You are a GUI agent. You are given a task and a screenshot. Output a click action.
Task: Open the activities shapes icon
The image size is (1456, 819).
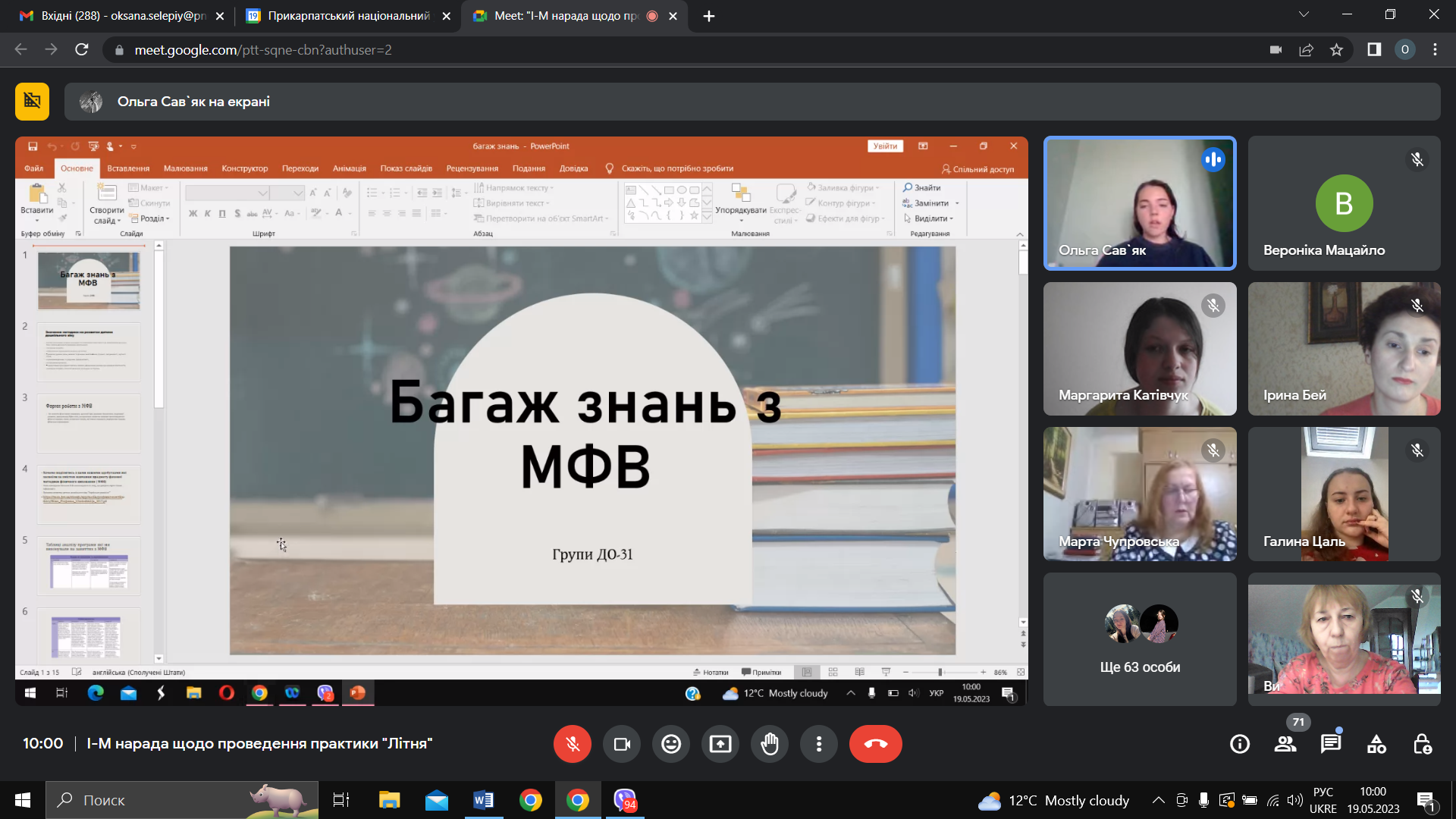pyautogui.click(x=1376, y=744)
